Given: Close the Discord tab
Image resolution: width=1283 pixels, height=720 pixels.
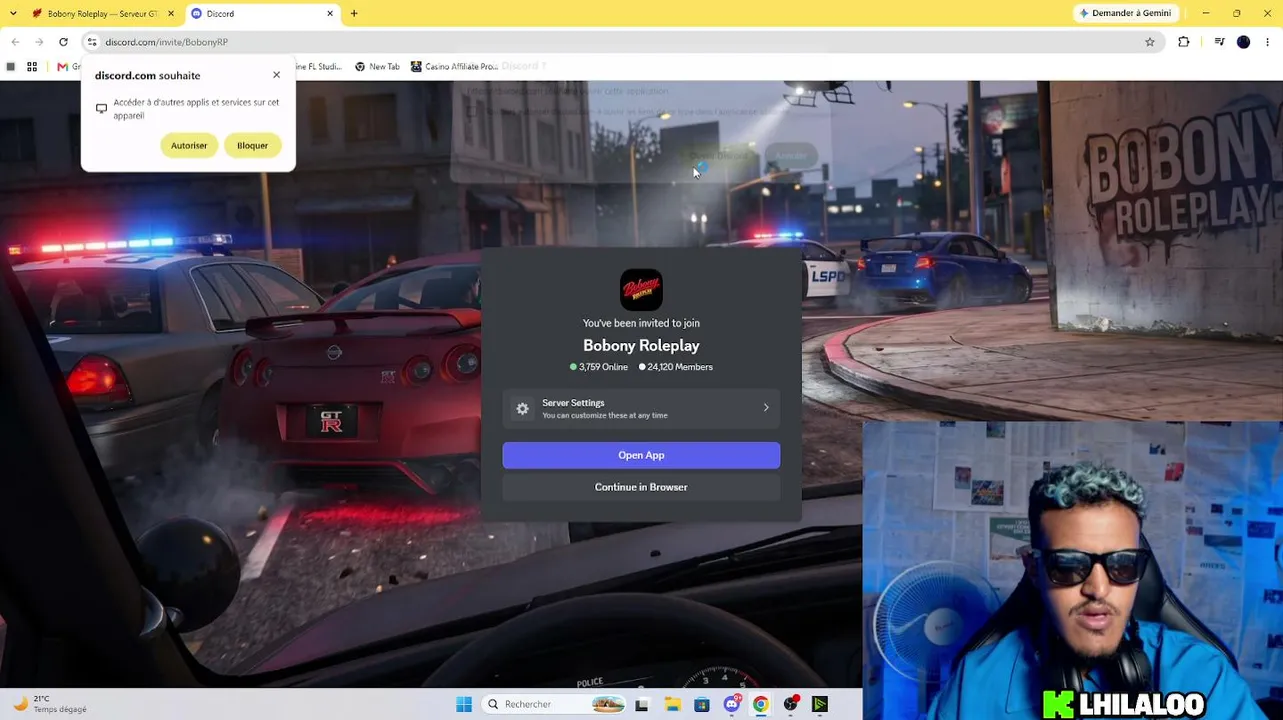Looking at the screenshot, I should click(x=330, y=13).
